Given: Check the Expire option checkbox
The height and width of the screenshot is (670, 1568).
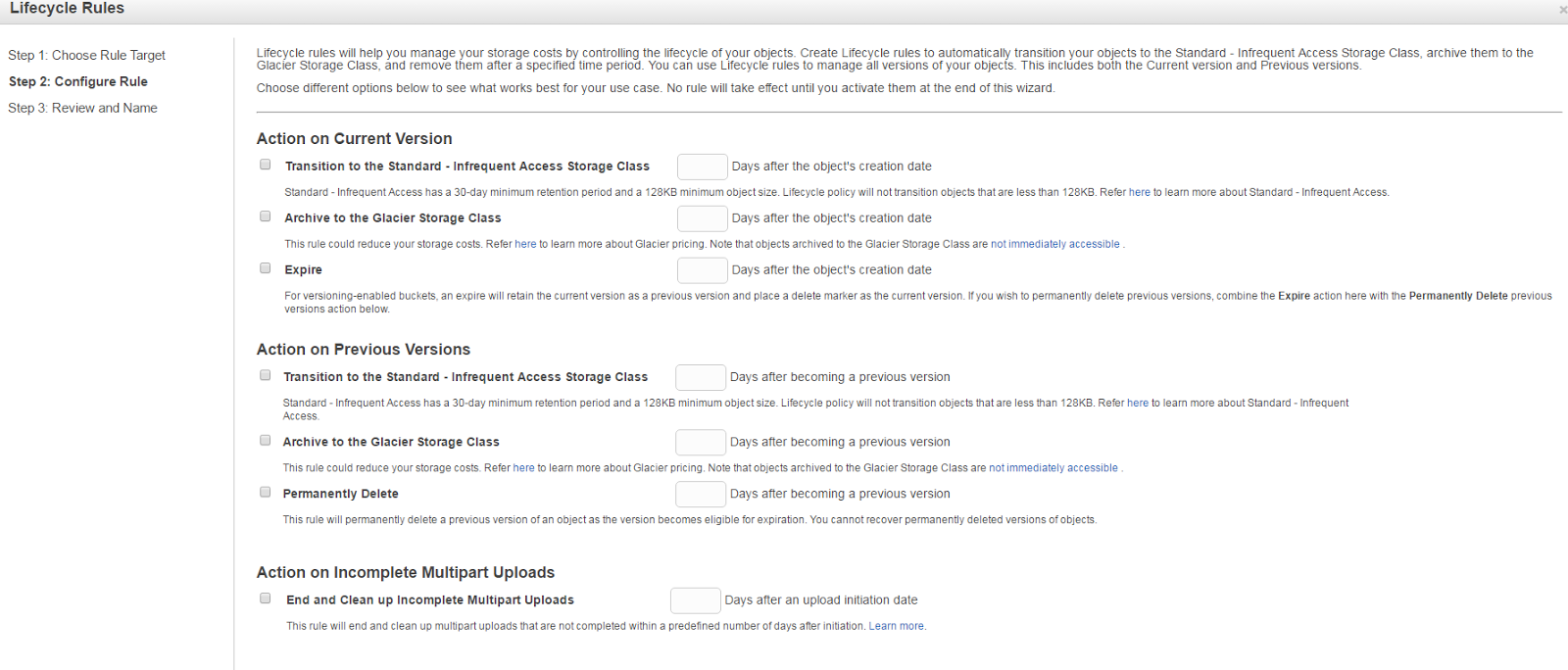Looking at the screenshot, I should coord(265,268).
